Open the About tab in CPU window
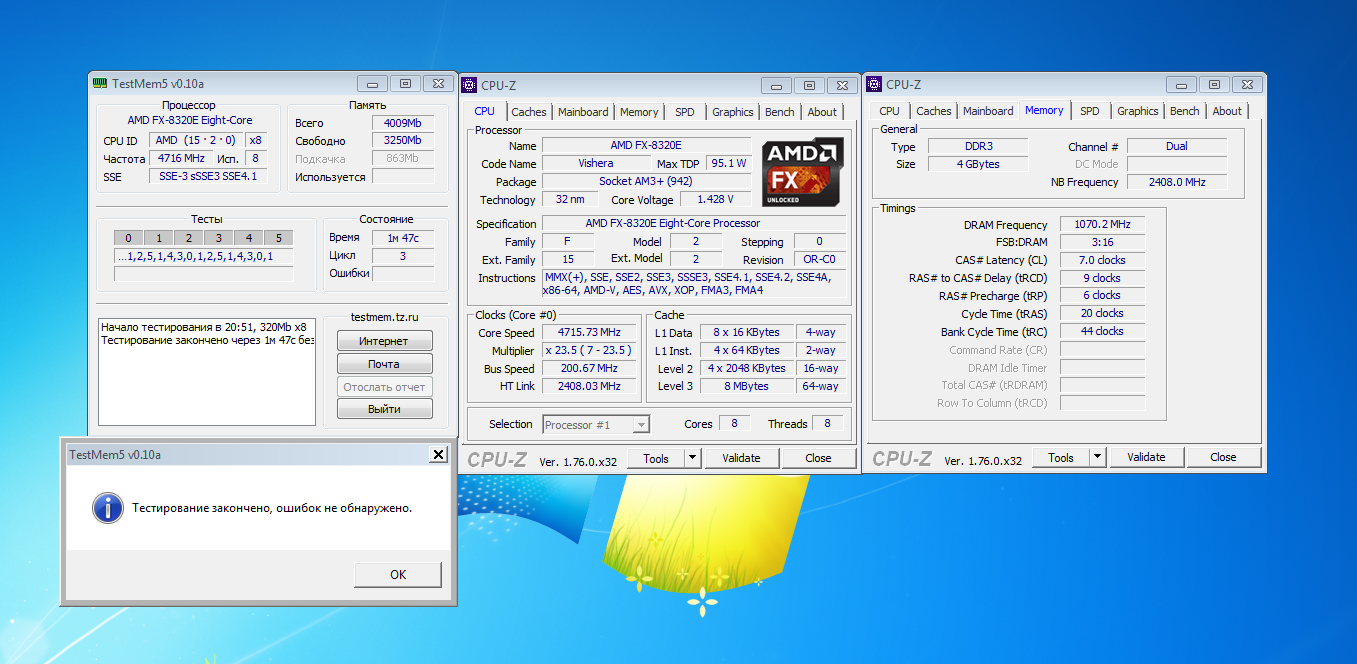This screenshot has height=664, width=1357. tap(822, 112)
